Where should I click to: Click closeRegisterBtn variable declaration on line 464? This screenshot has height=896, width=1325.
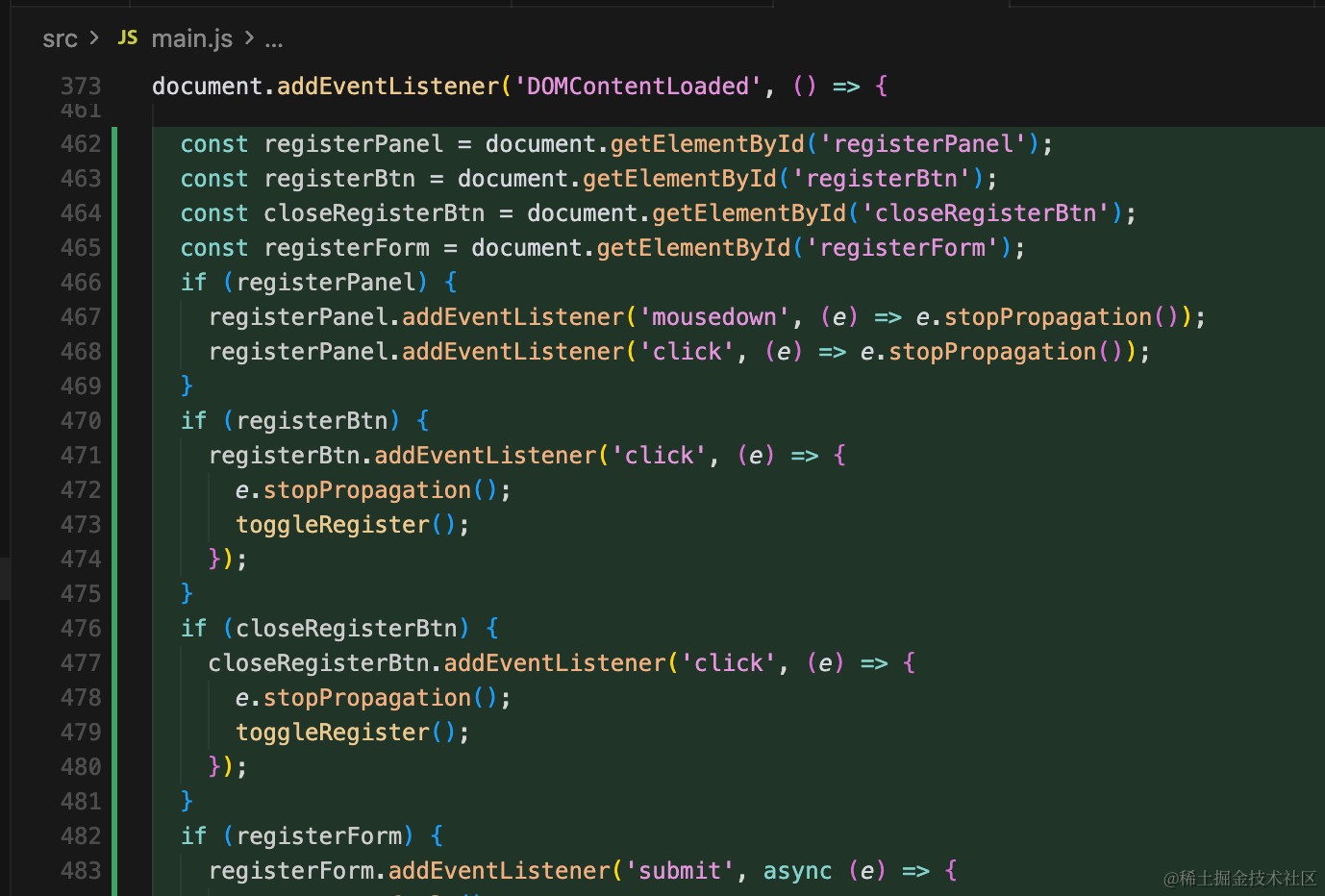[375, 213]
